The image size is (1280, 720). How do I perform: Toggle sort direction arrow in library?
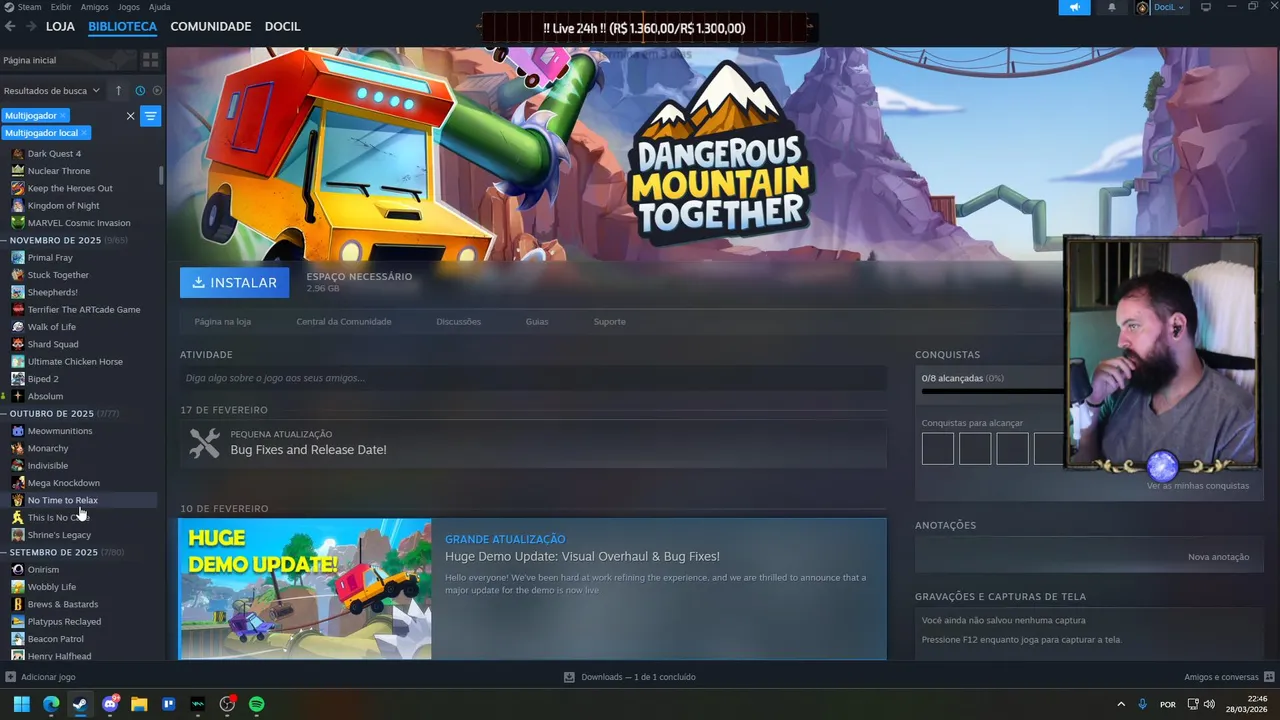(118, 91)
